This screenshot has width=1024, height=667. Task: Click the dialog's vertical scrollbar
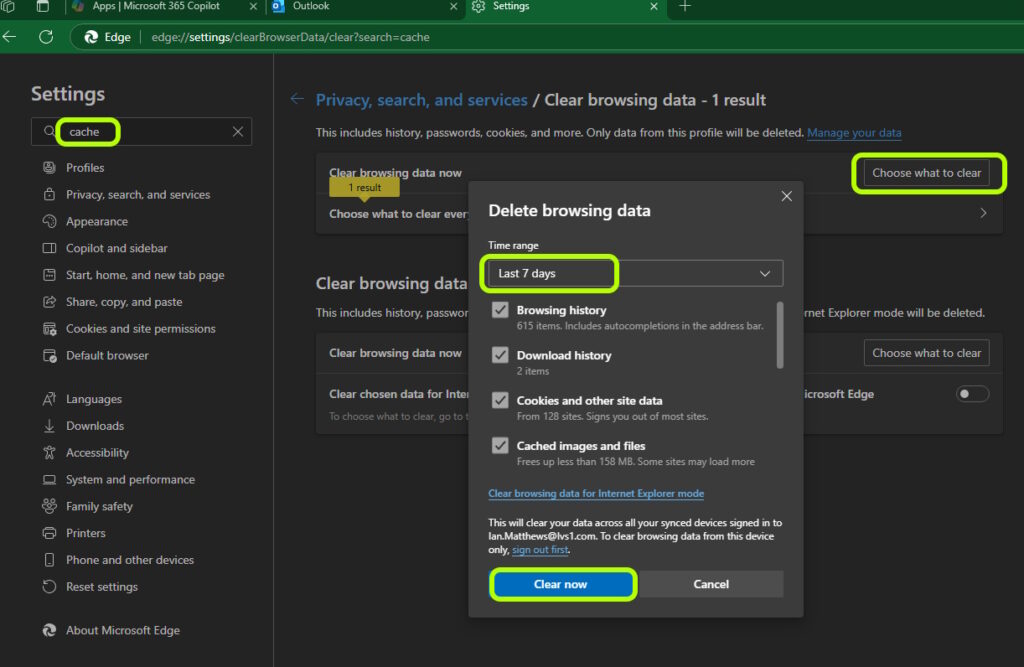[780, 335]
